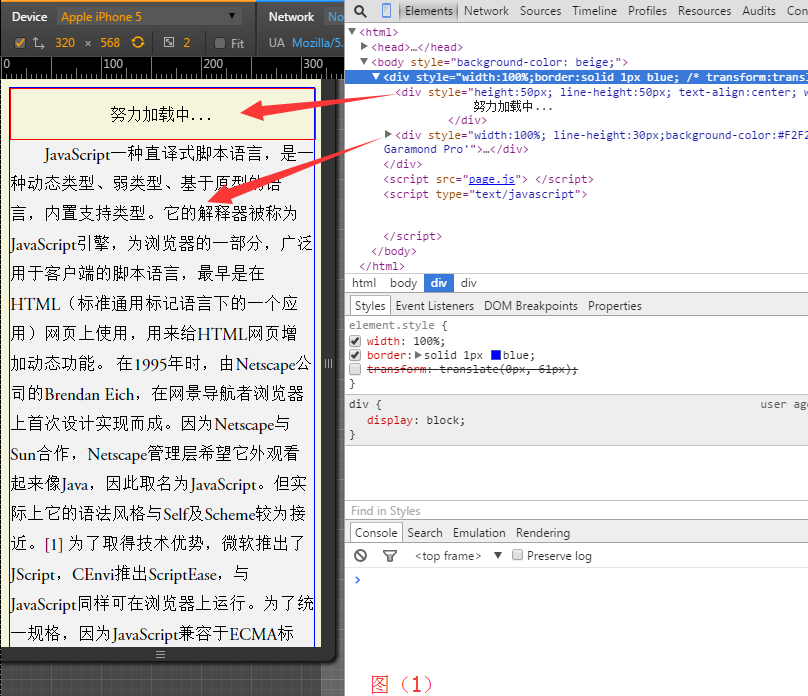Toggle the device mode phone icon
808x696 pixels.
pos(386,10)
